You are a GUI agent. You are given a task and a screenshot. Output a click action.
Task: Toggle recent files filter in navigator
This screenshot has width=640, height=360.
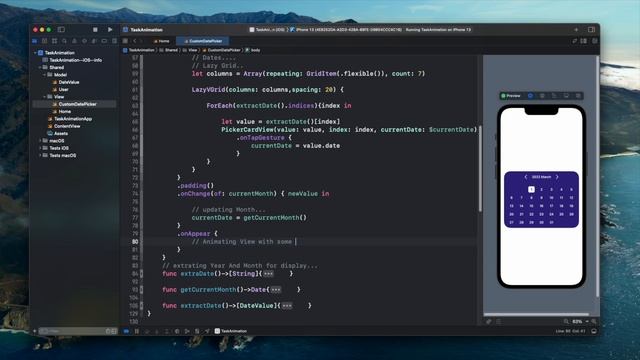[108, 331]
